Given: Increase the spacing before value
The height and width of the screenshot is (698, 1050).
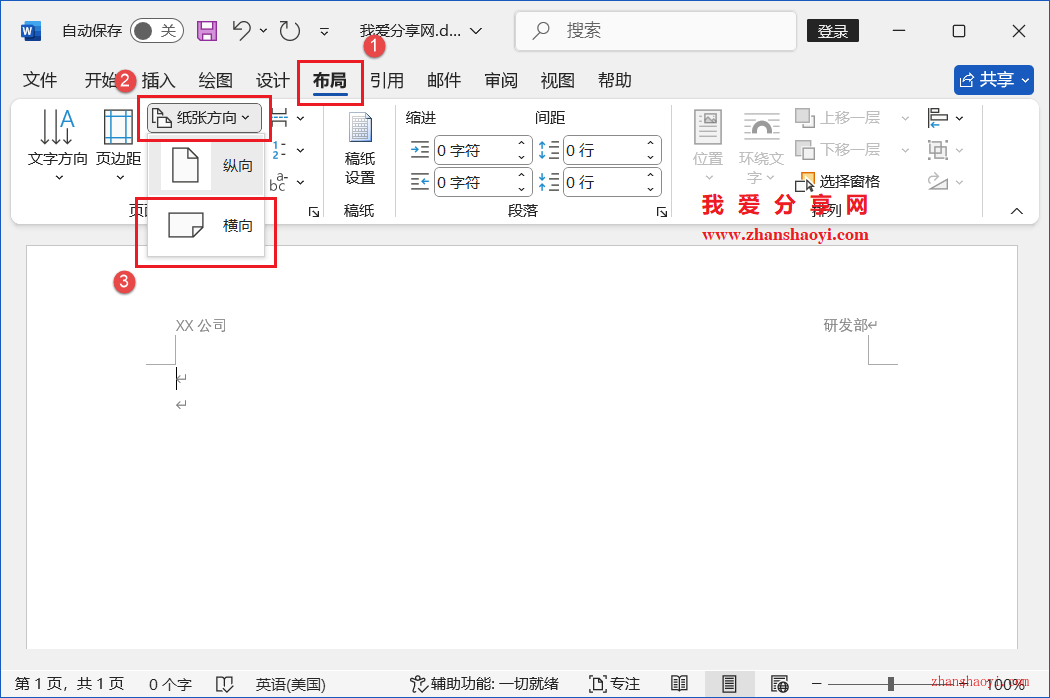Looking at the screenshot, I should (650, 143).
